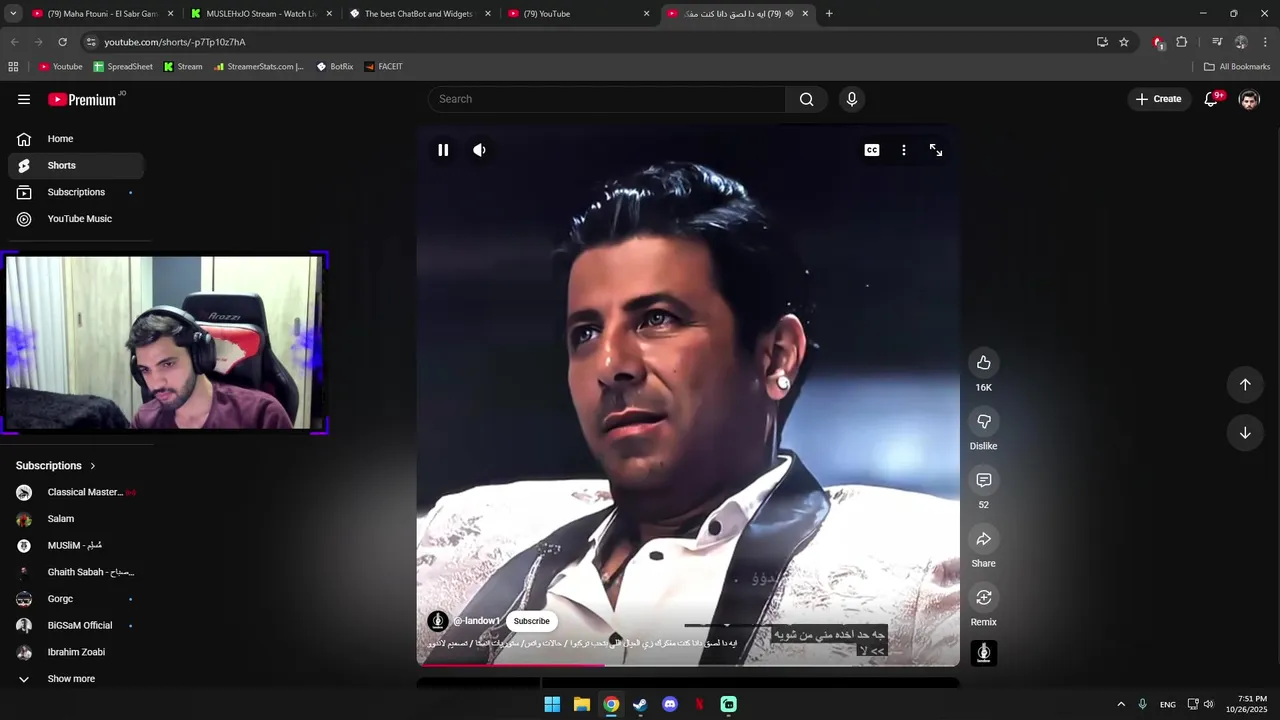Open a new browser tab
1280x720 pixels.
click(x=829, y=14)
